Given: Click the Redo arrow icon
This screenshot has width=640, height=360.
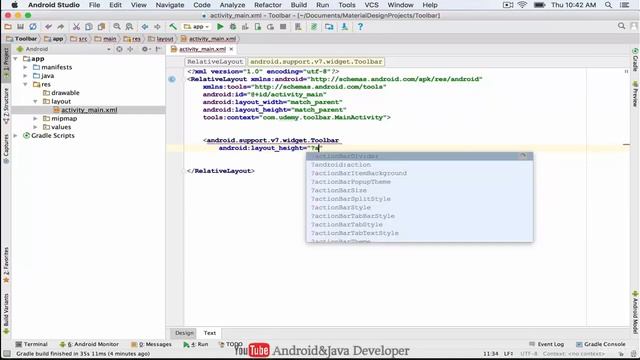Looking at the screenshot, I should tap(60, 27).
